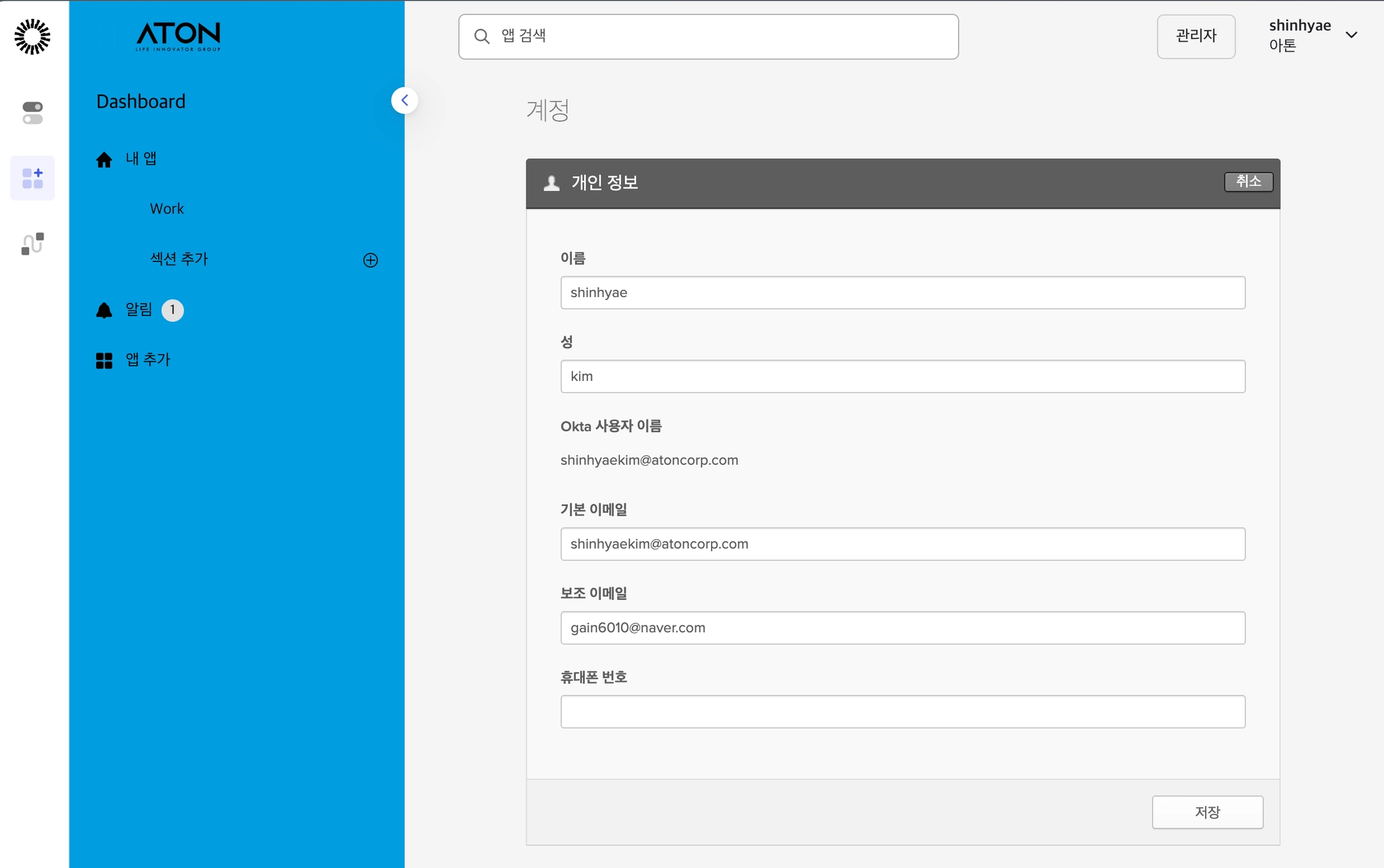Click the 이름 field label
The height and width of the screenshot is (868, 1384).
573,258
